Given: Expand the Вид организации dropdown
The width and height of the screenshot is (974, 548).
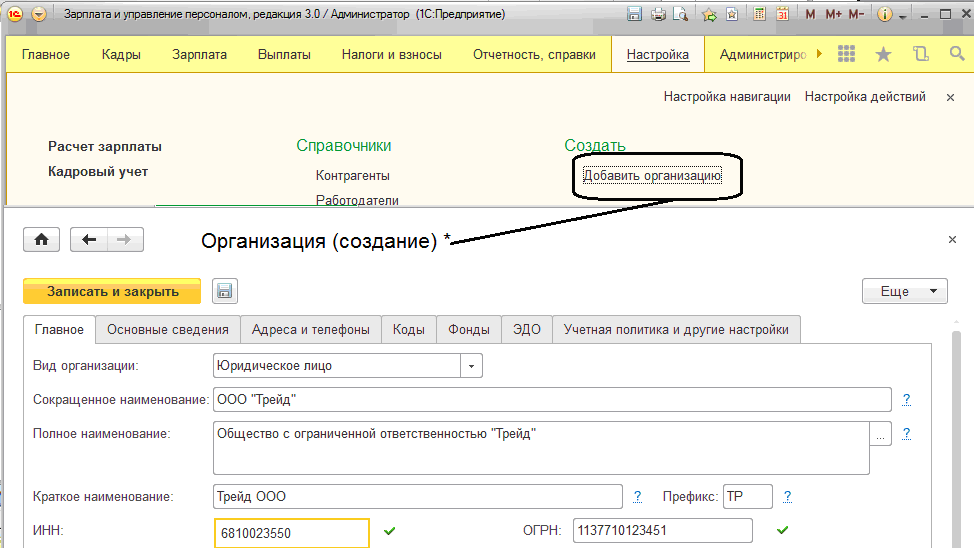Looking at the screenshot, I should point(471,366).
